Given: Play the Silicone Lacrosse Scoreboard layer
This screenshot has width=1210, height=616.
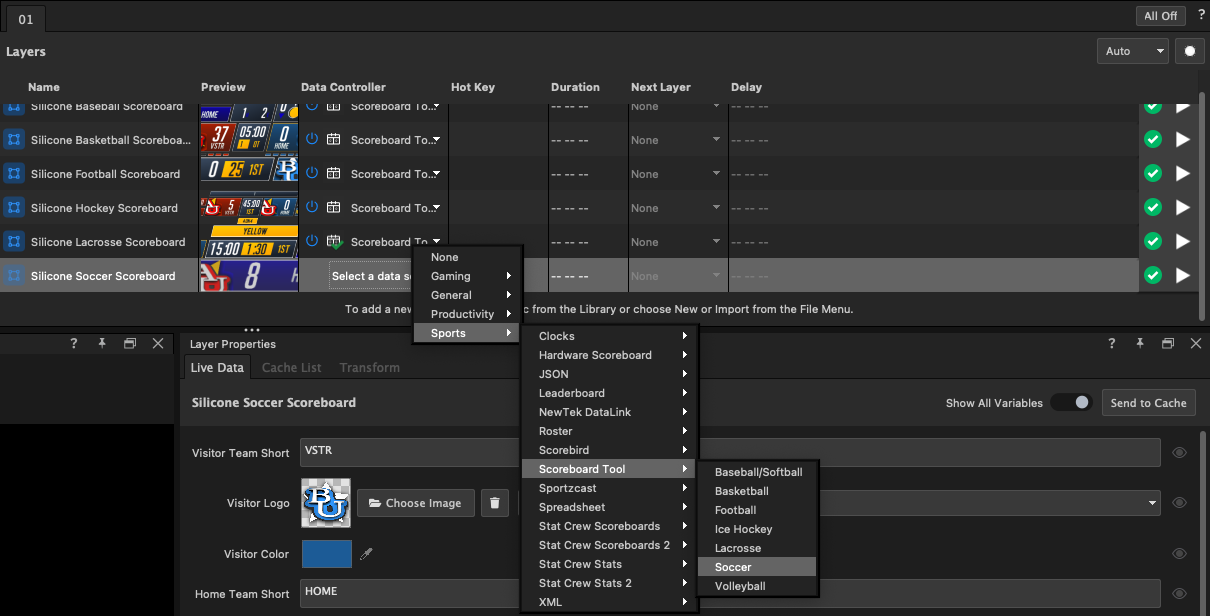Looking at the screenshot, I should pyautogui.click(x=1183, y=242).
